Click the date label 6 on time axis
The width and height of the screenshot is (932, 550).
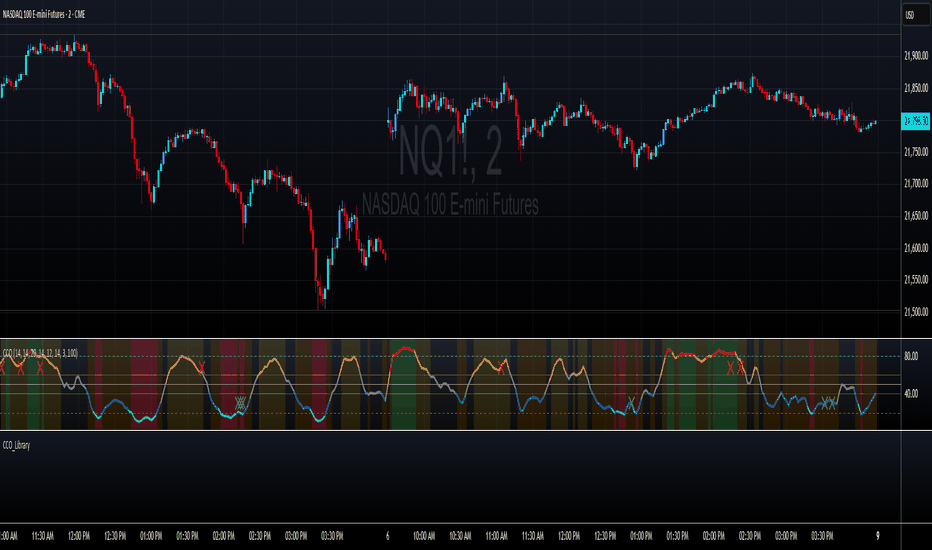click(388, 536)
